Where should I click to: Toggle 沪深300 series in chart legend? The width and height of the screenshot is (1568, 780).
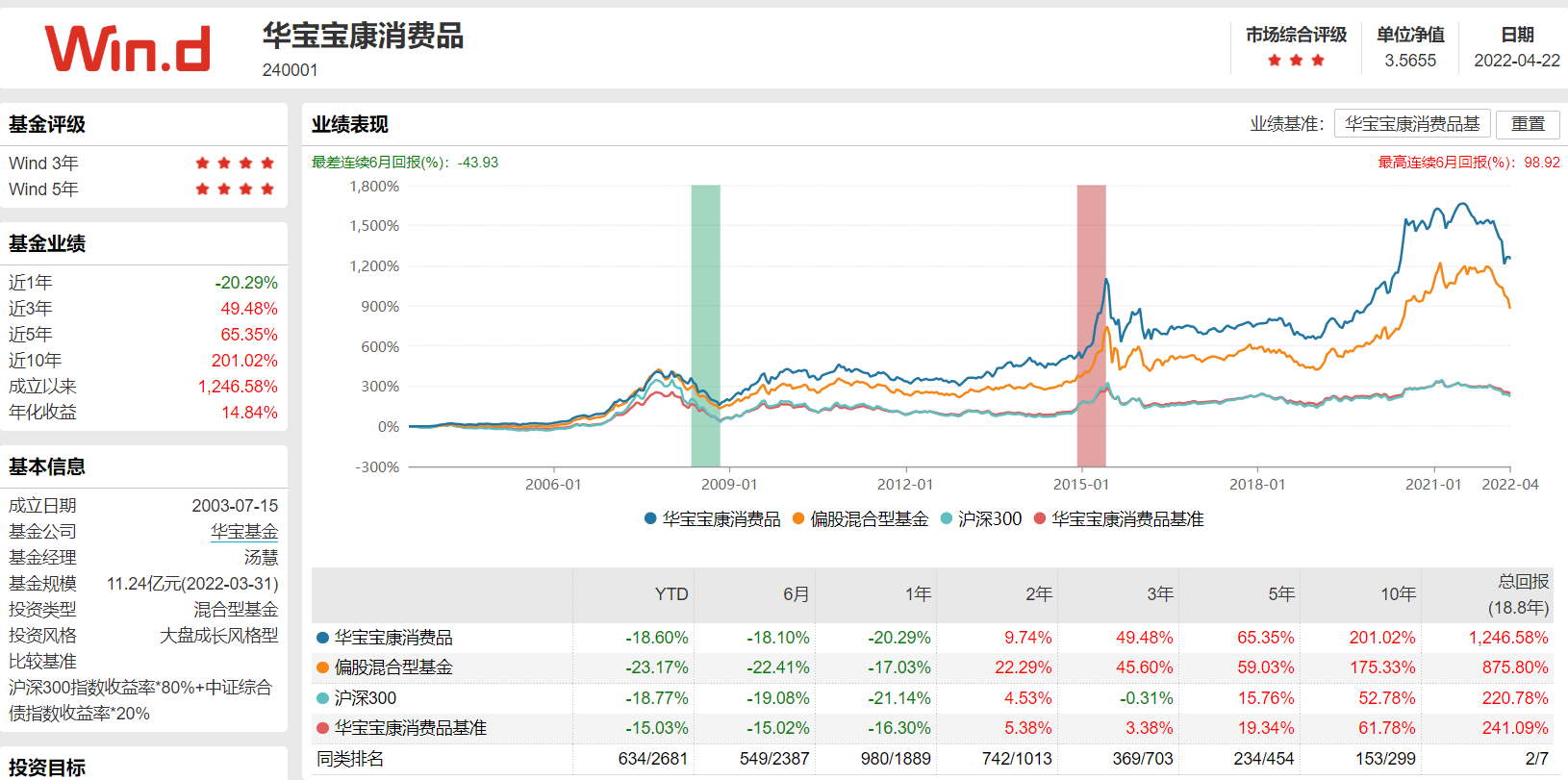[980, 519]
